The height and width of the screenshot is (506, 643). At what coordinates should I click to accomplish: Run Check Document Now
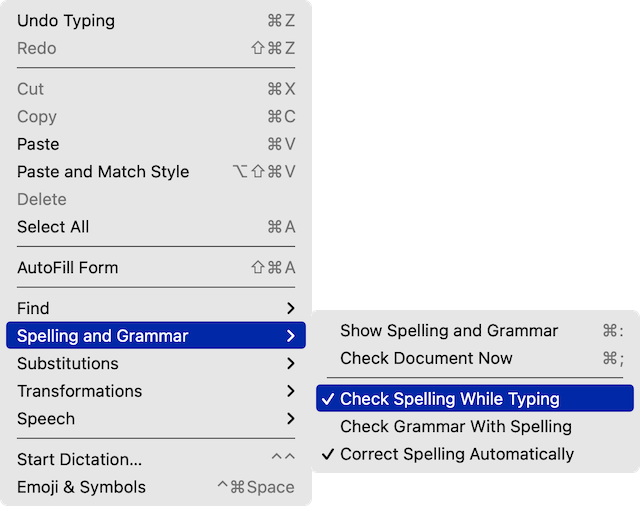point(426,358)
